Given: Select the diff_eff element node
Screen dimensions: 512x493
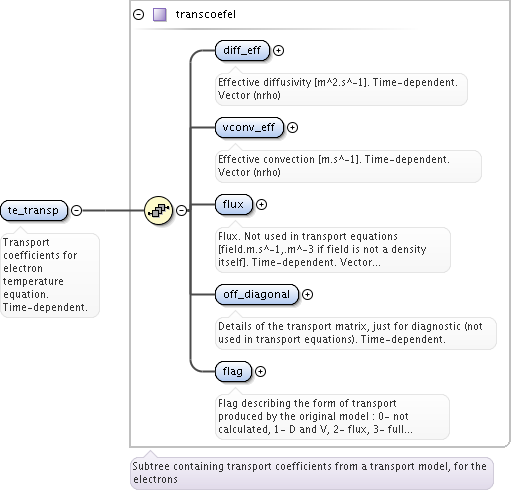Looking at the screenshot, I should pyautogui.click(x=242, y=50).
